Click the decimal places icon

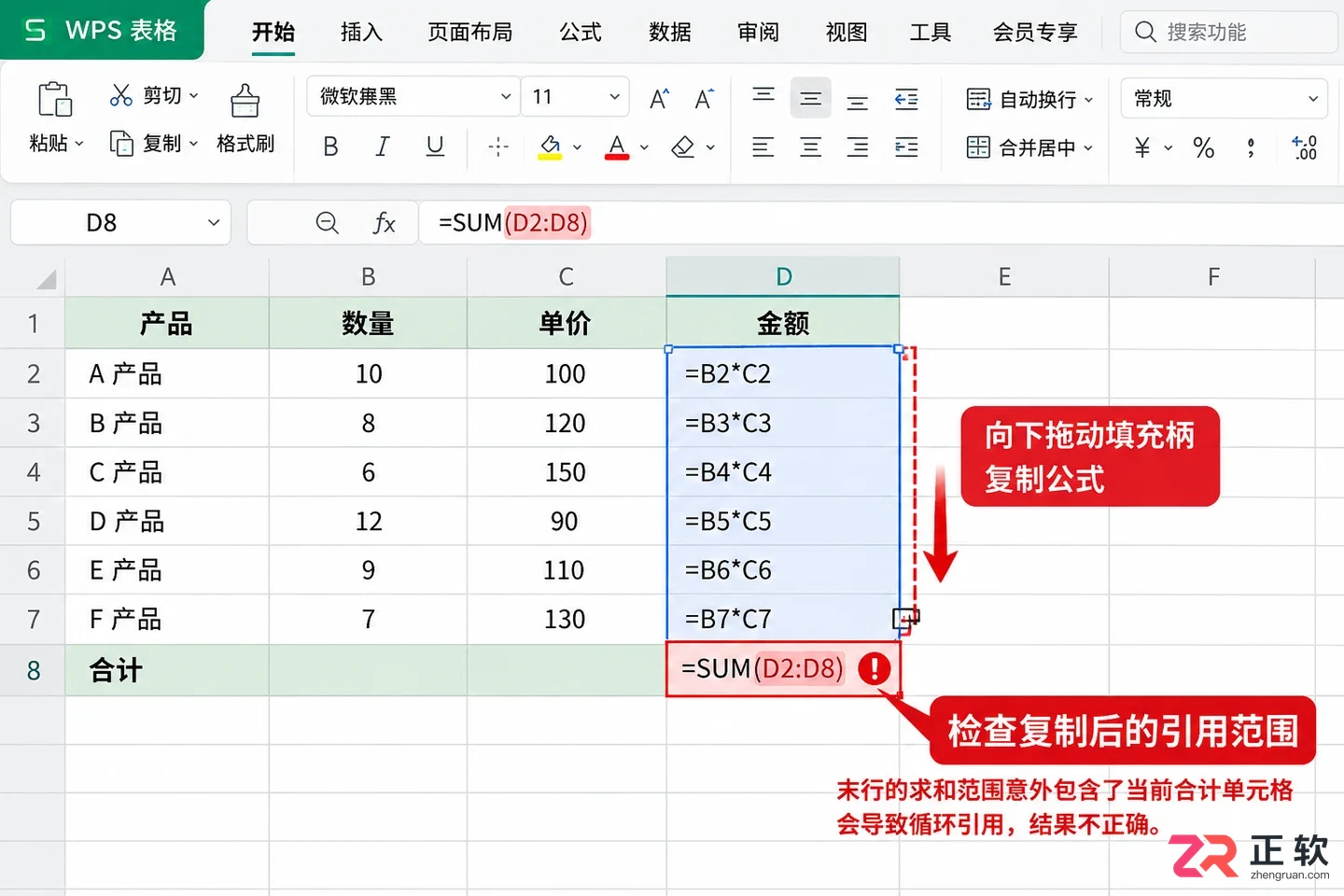pyautogui.click(x=1304, y=147)
